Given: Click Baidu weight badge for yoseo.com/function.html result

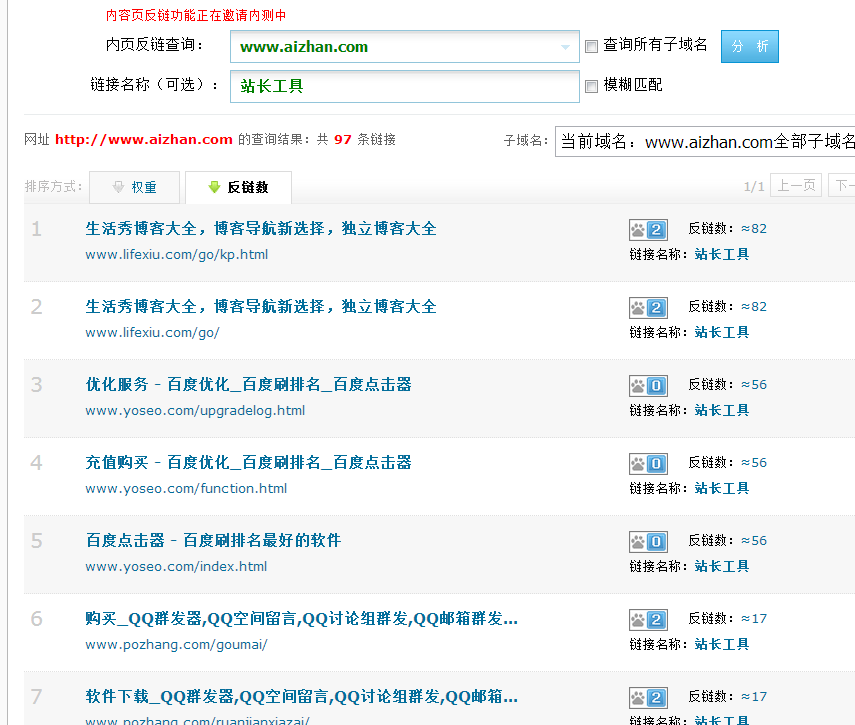Looking at the screenshot, I should pyautogui.click(x=648, y=464).
